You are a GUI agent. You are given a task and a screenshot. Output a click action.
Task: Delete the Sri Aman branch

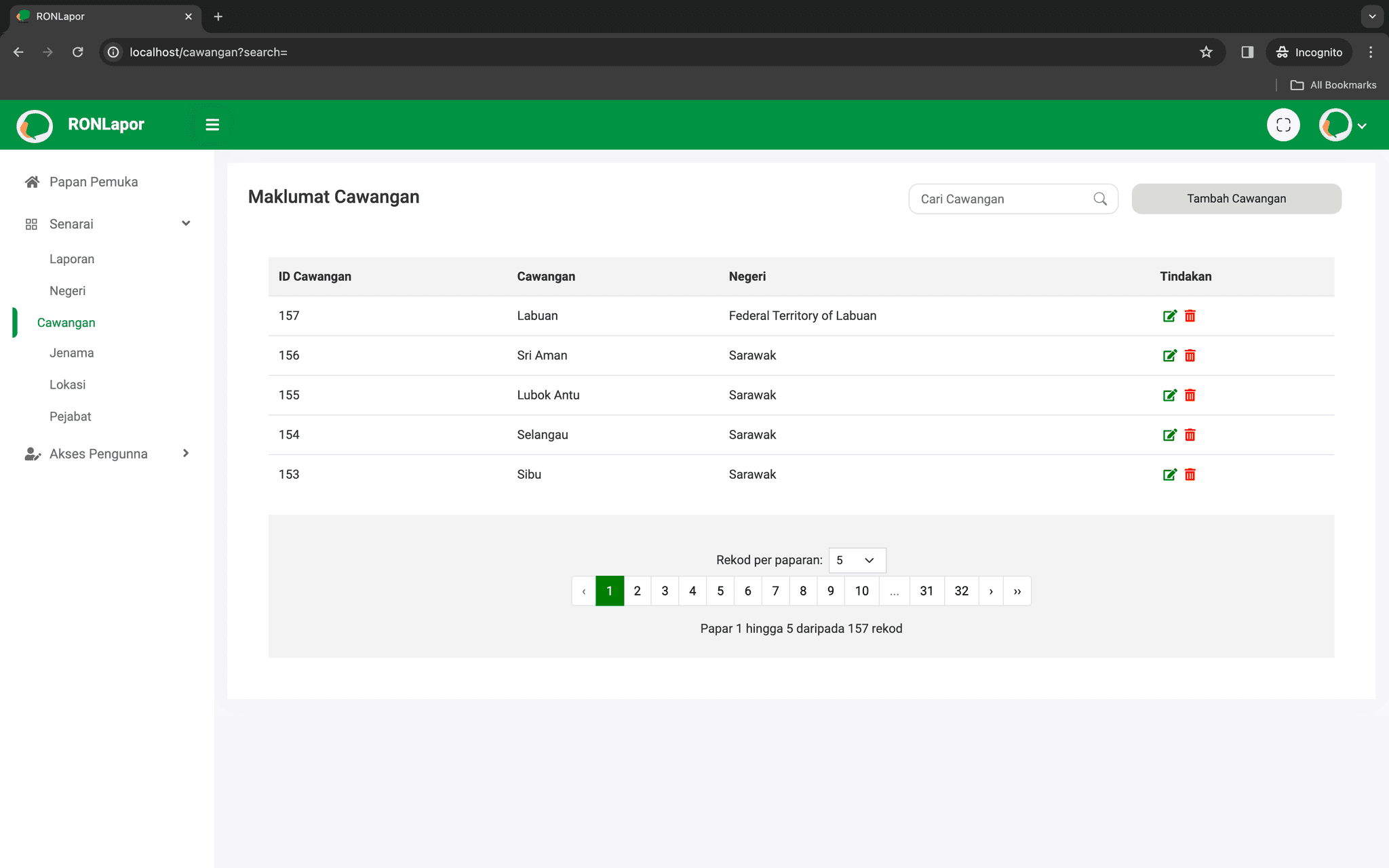pos(1190,355)
